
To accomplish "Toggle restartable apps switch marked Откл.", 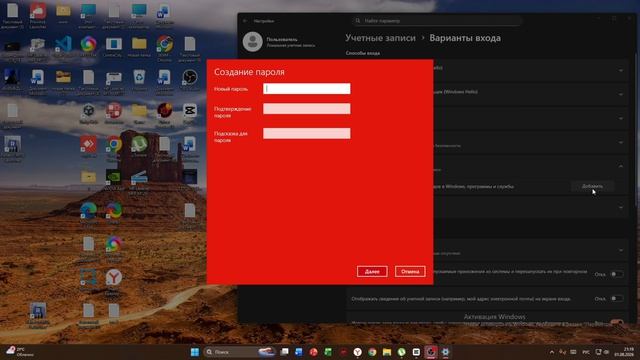I will tap(616, 274).
